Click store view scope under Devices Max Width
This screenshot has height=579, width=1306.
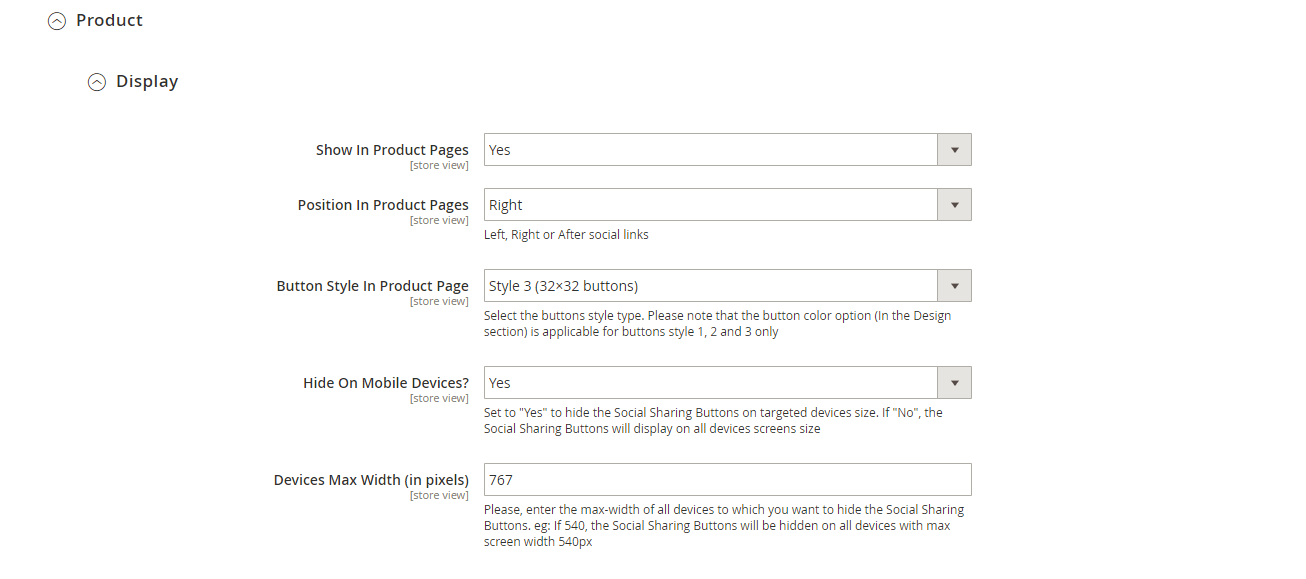point(439,496)
